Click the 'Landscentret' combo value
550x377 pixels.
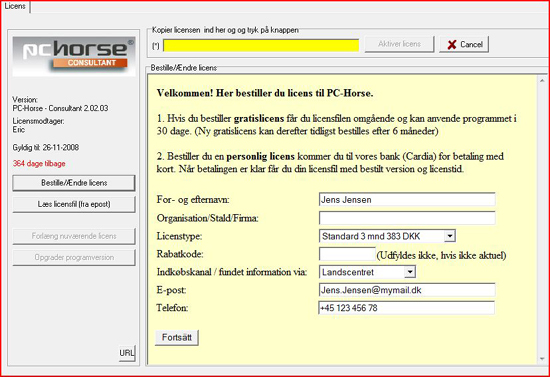(348, 272)
